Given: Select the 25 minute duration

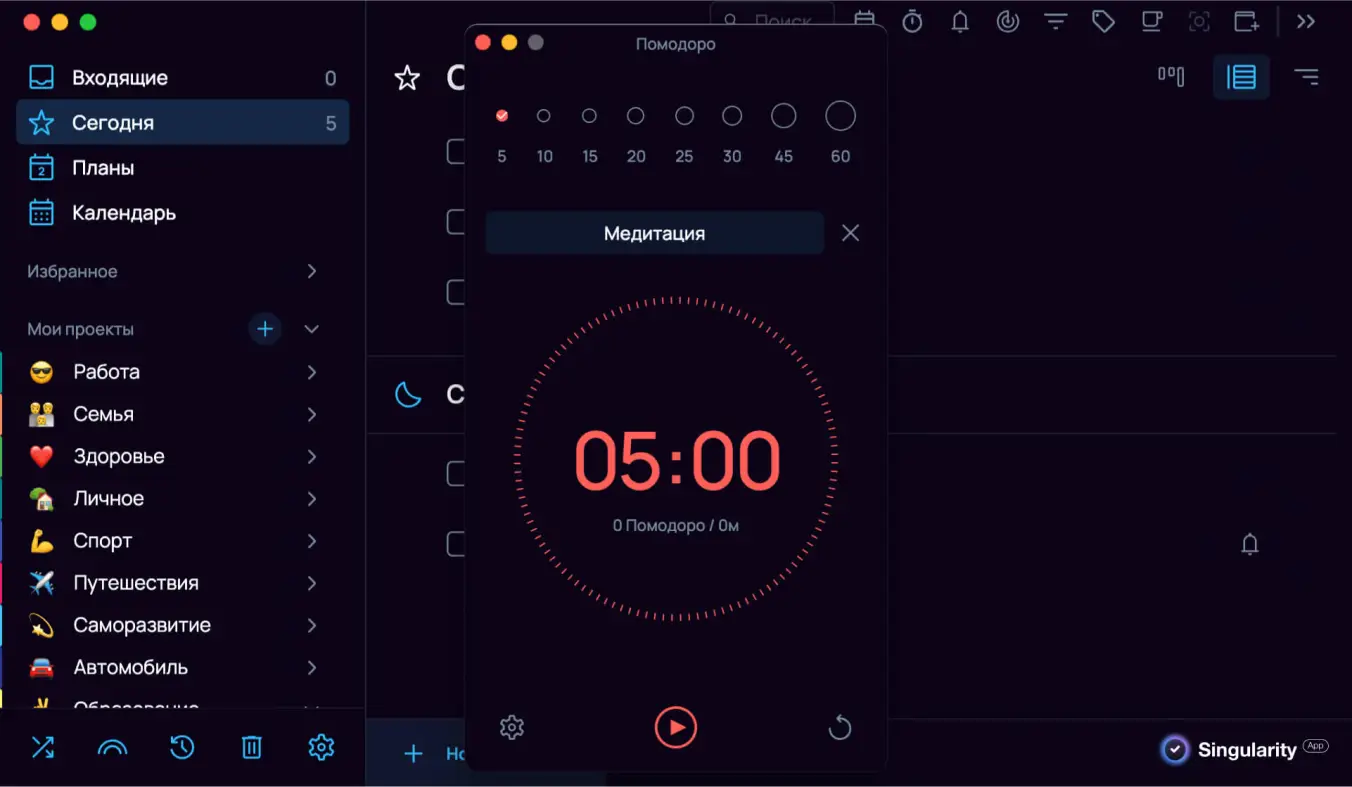Looking at the screenshot, I should click(x=684, y=116).
